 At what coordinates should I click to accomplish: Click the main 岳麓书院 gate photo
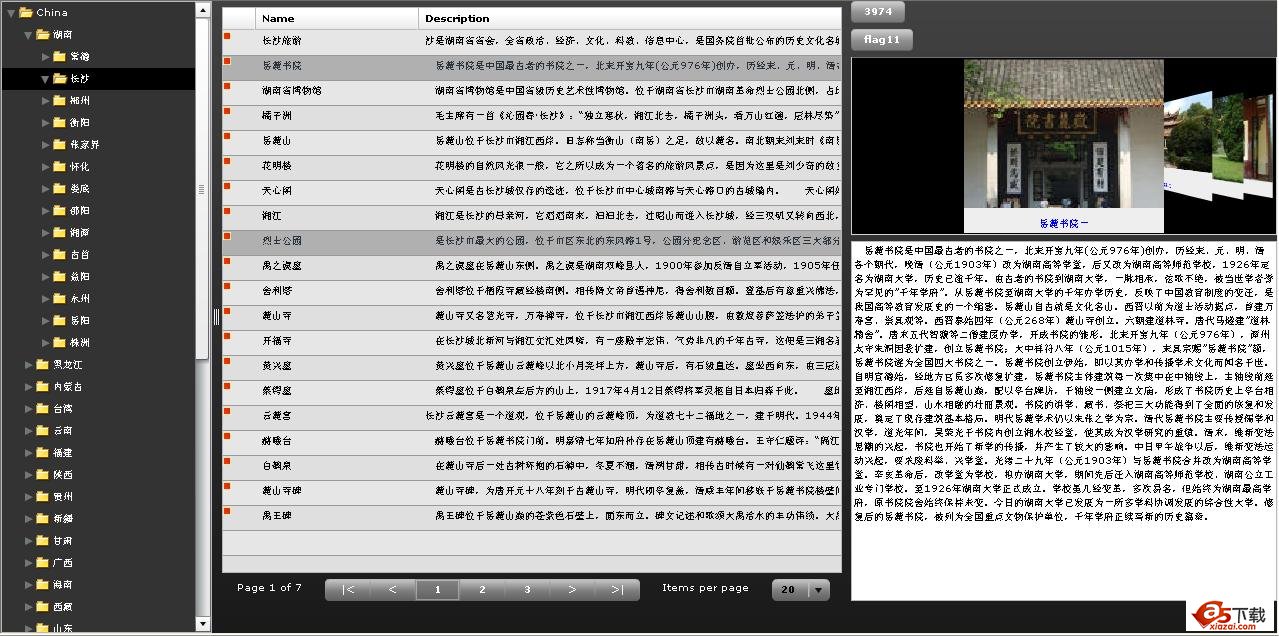click(x=1064, y=134)
